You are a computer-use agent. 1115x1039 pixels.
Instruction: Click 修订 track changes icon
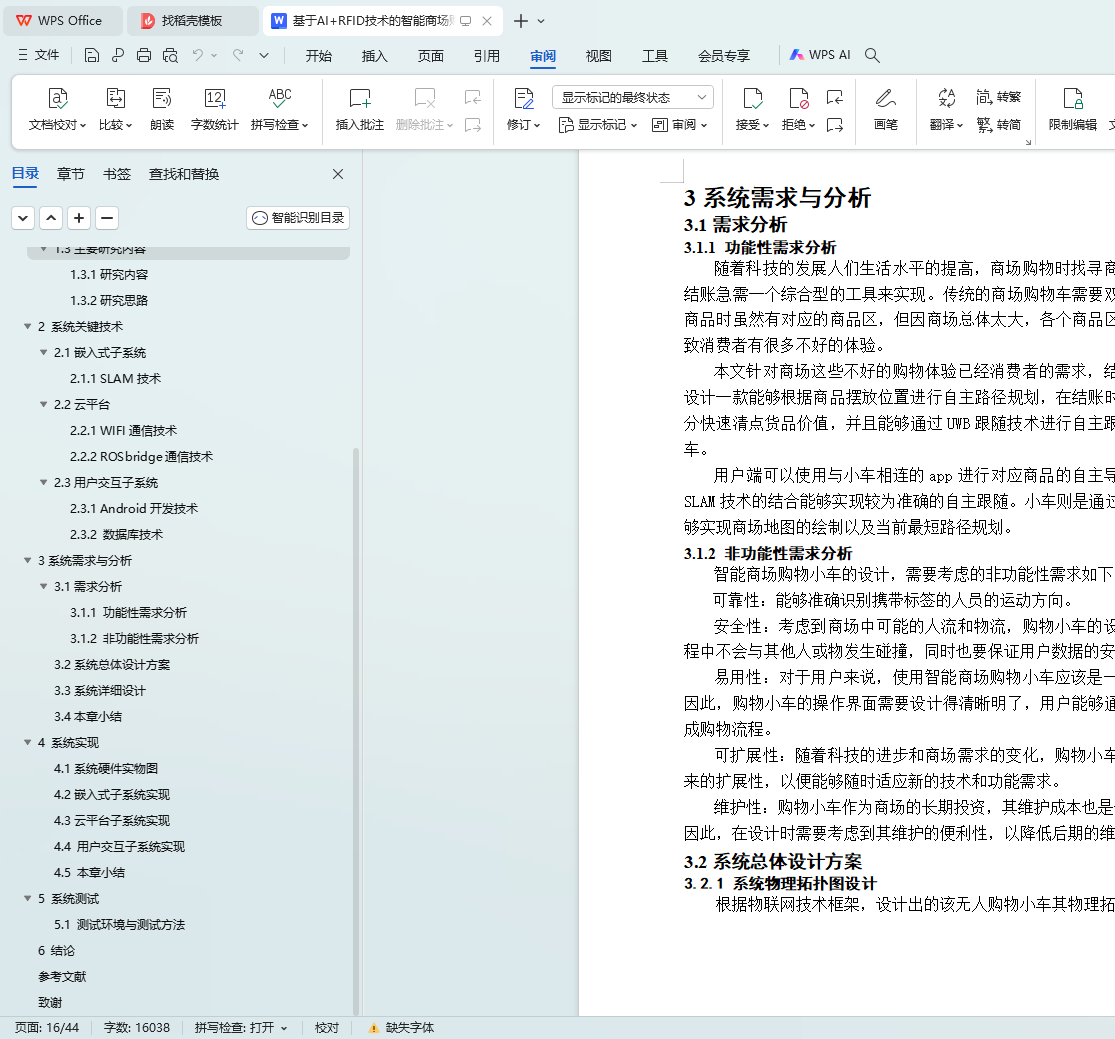(x=523, y=99)
